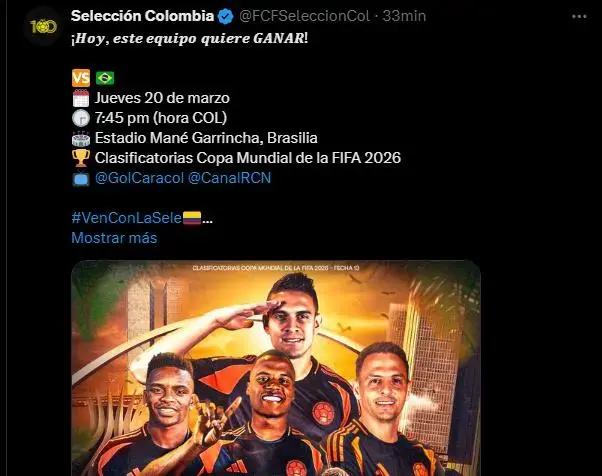Click the television emoji icon
Viewport: 602px width, 476px height.
[x=81, y=179]
